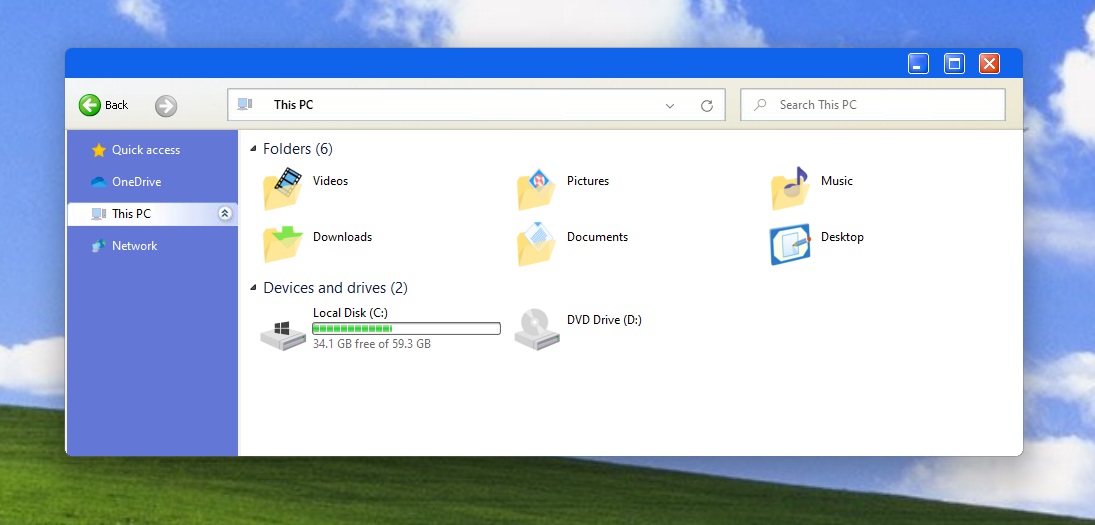The height and width of the screenshot is (525, 1095).
Task: Open the Desktop folder icon
Action: [790, 244]
